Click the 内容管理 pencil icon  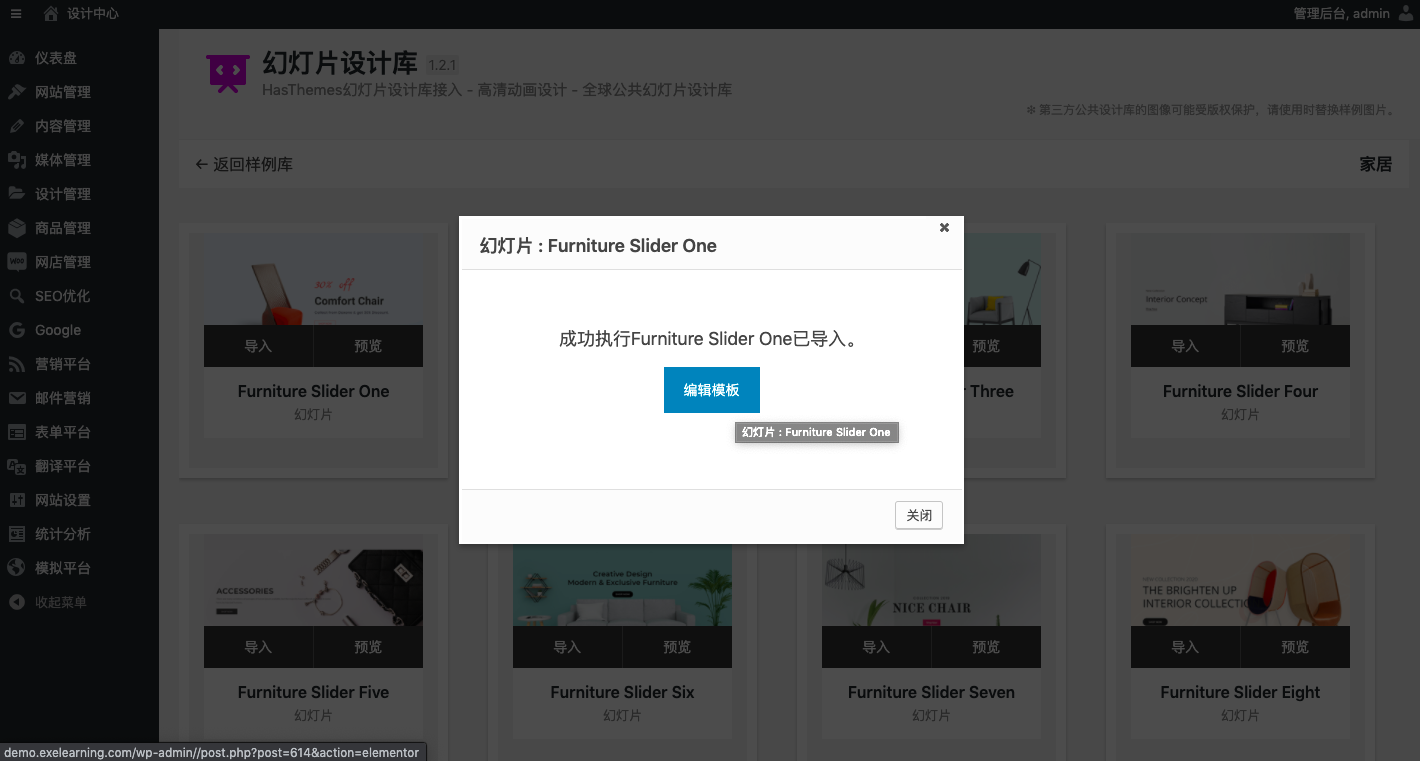coord(17,126)
